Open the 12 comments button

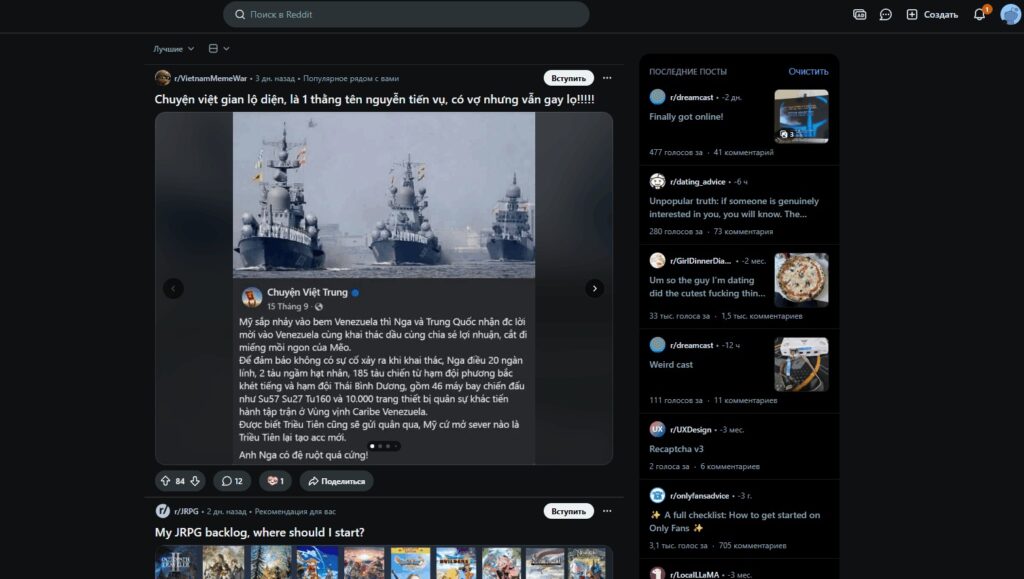coord(232,481)
